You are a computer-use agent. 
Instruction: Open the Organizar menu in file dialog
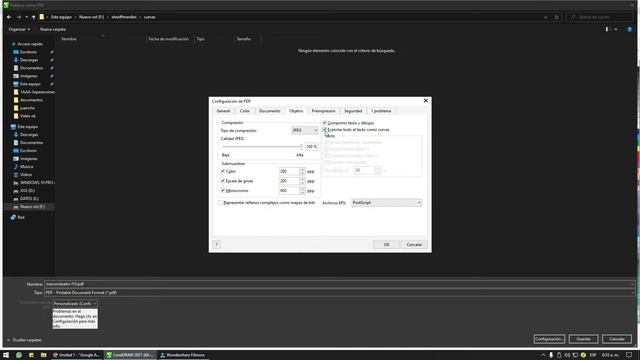[x=19, y=29]
